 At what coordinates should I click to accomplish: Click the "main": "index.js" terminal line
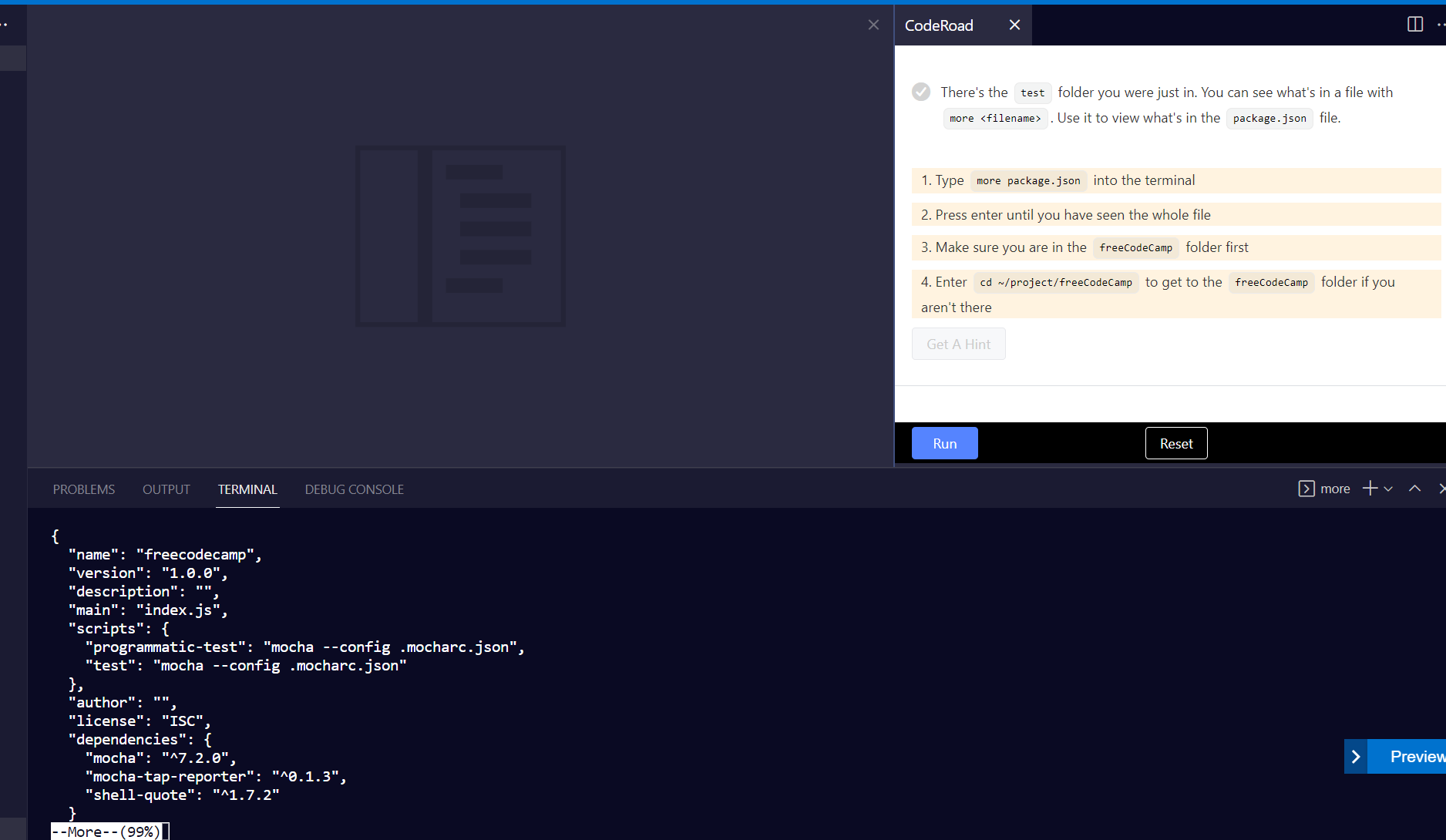pyautogui.click(x=148, y=610)
